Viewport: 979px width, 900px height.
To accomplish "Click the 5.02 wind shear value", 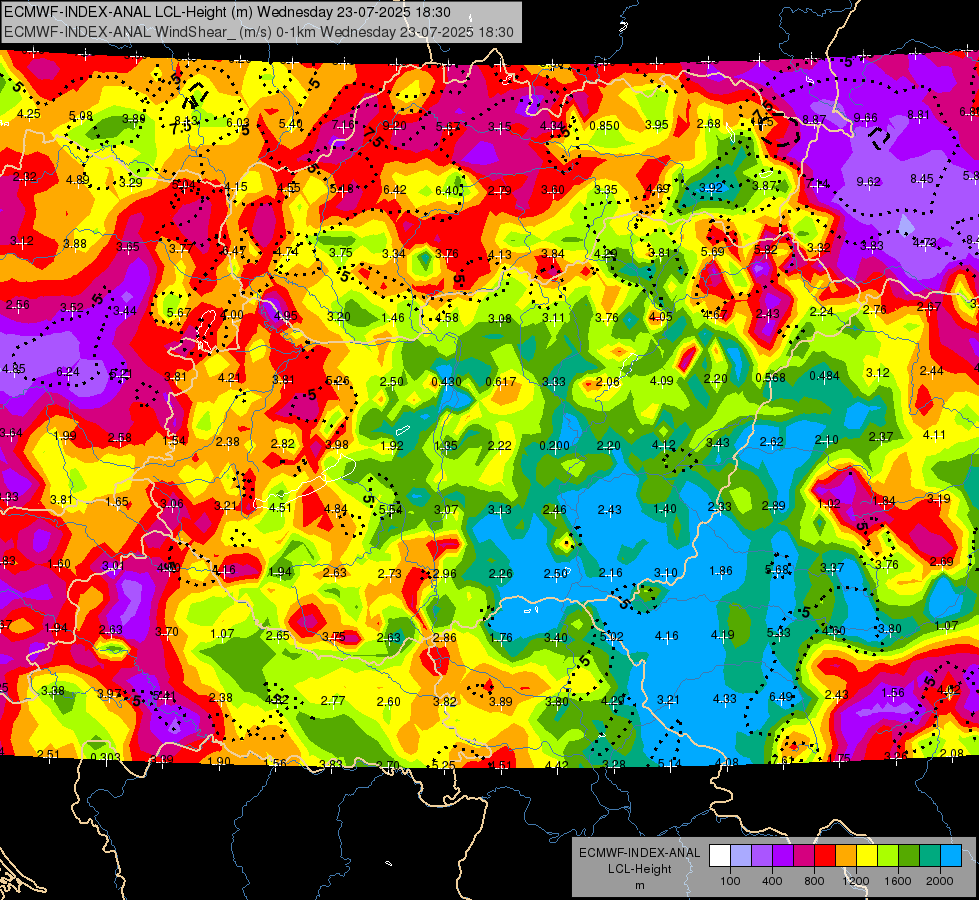I will click(611, 636).
